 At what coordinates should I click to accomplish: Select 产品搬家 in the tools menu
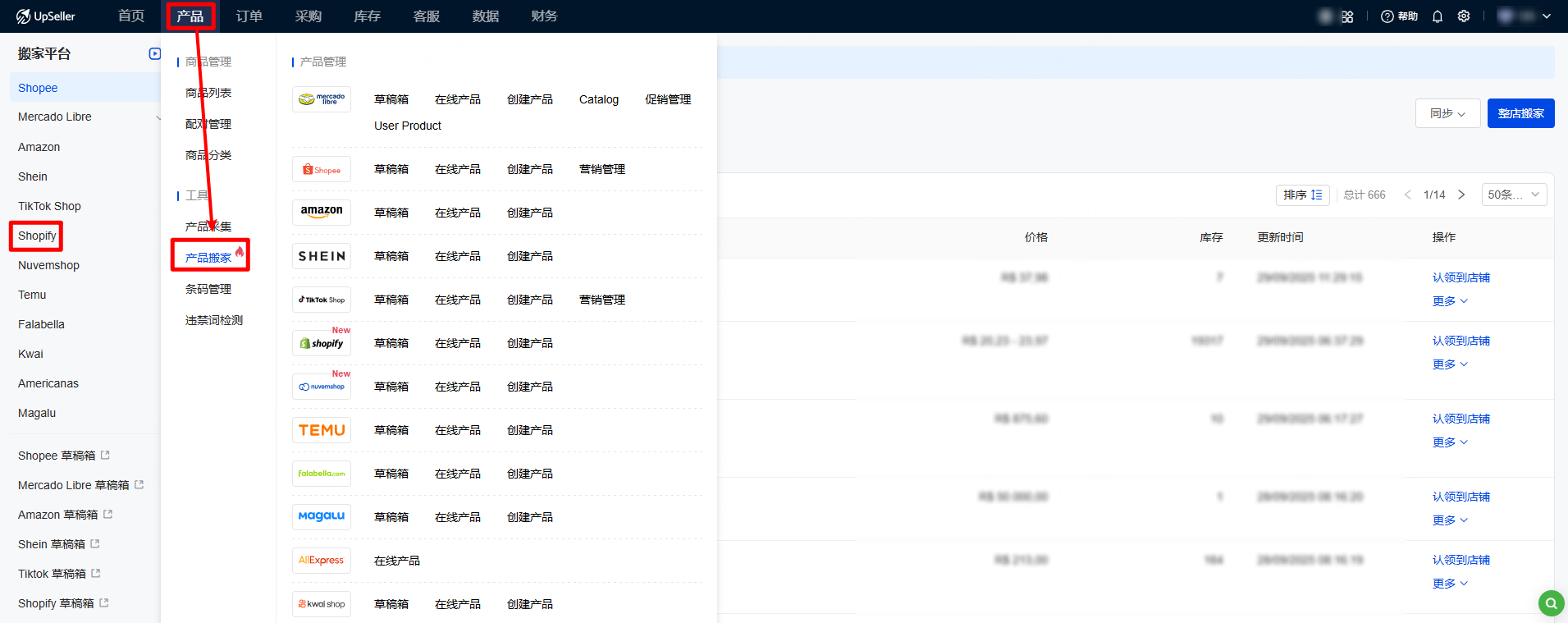click(x=208, y=258)
